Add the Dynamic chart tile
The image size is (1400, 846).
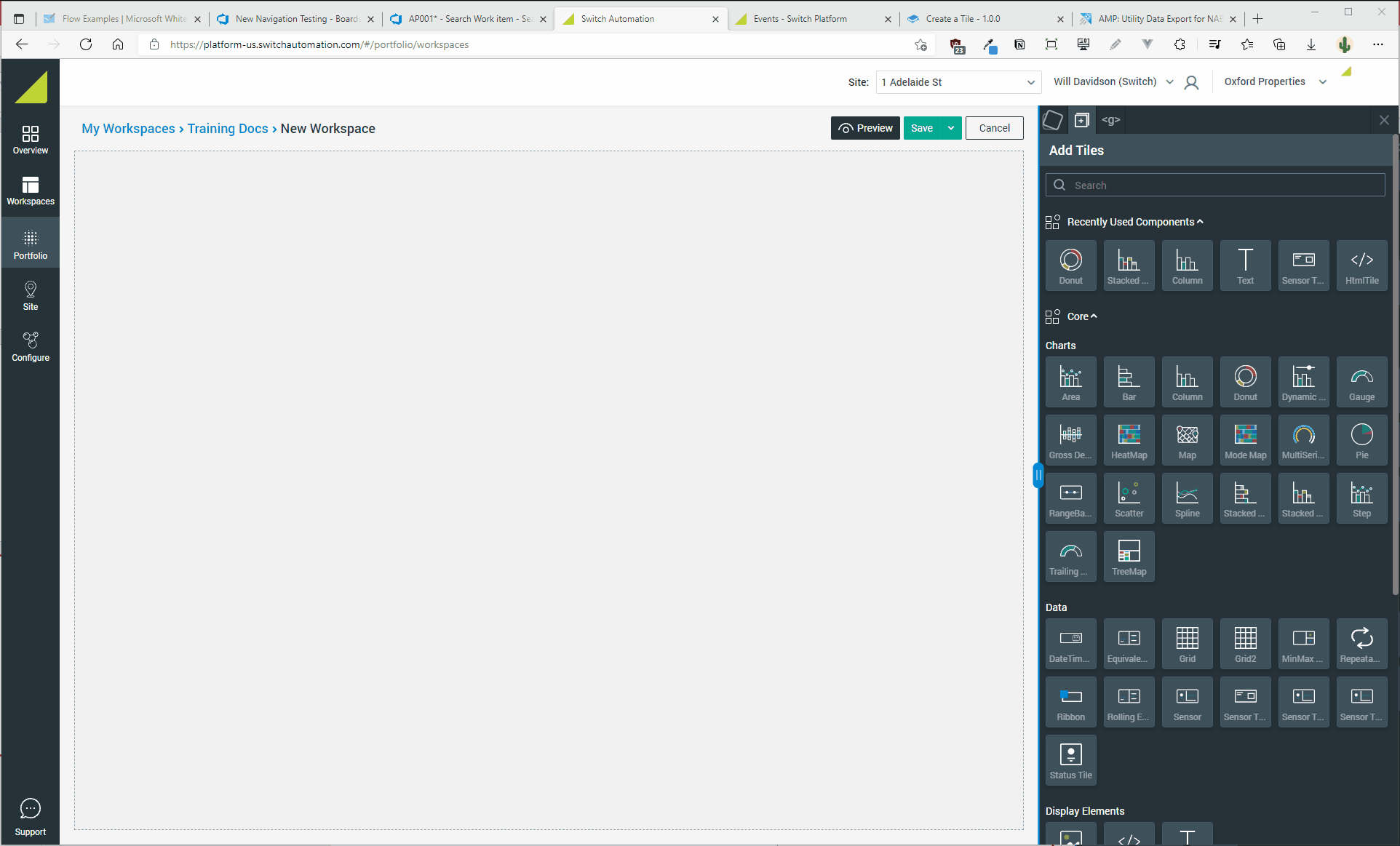[1303, 382]
